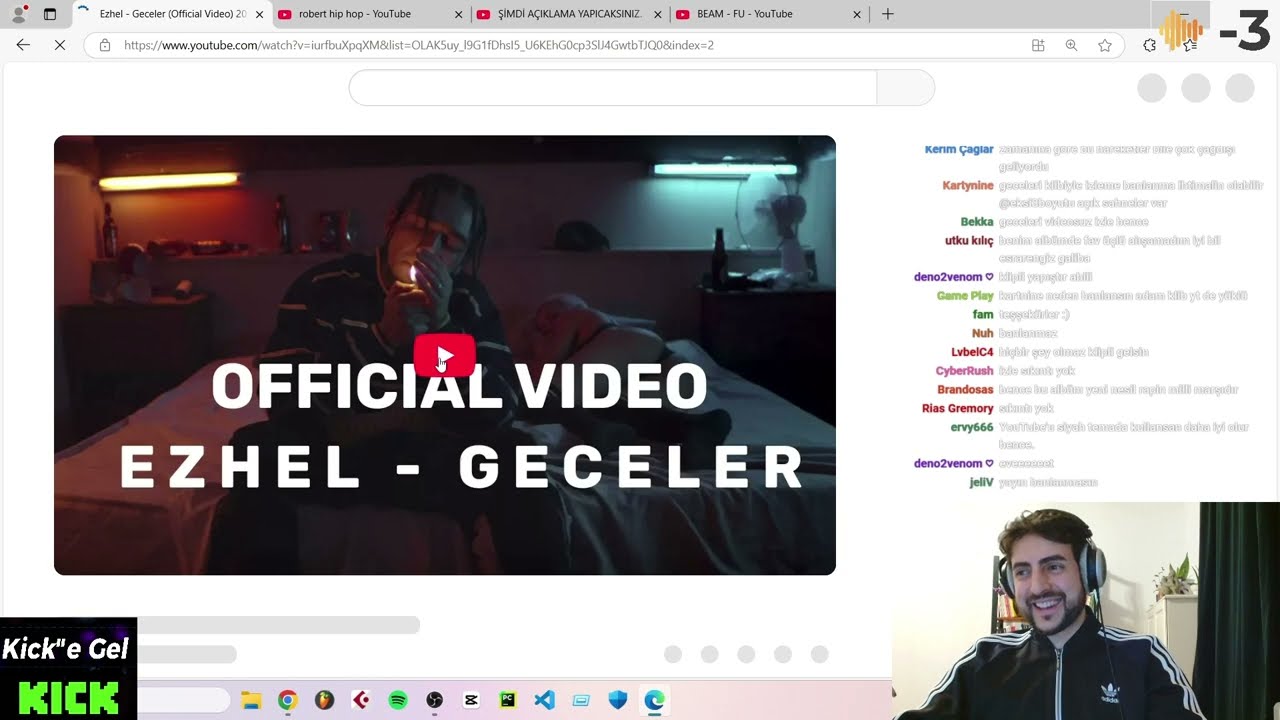This screenshot has width=1280, height=720.
Task: Open PyCharm from the taskbar
Action: 507,700
